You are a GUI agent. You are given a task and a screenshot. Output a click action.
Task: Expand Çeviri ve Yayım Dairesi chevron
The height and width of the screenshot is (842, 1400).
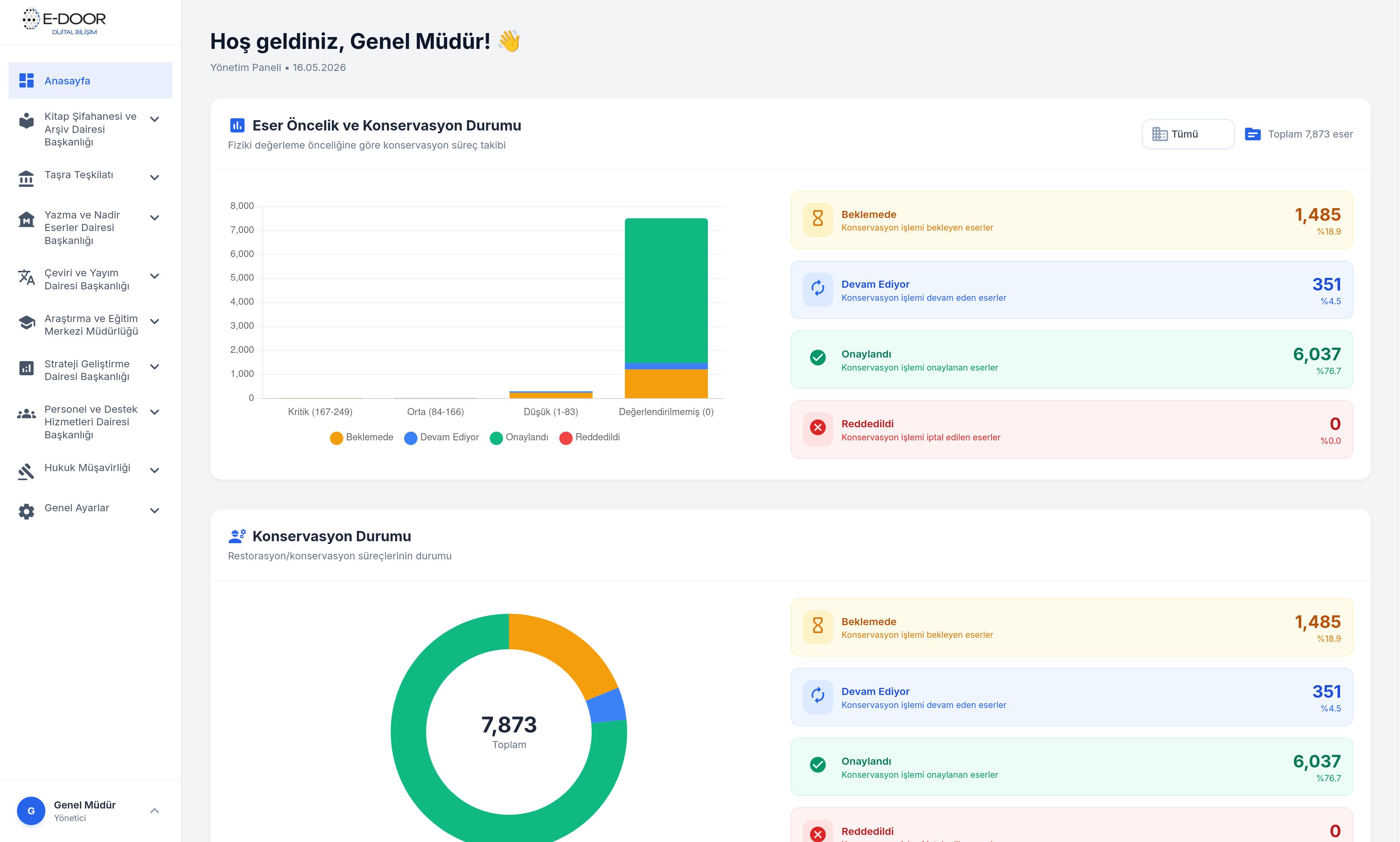(x=154, y=276)
